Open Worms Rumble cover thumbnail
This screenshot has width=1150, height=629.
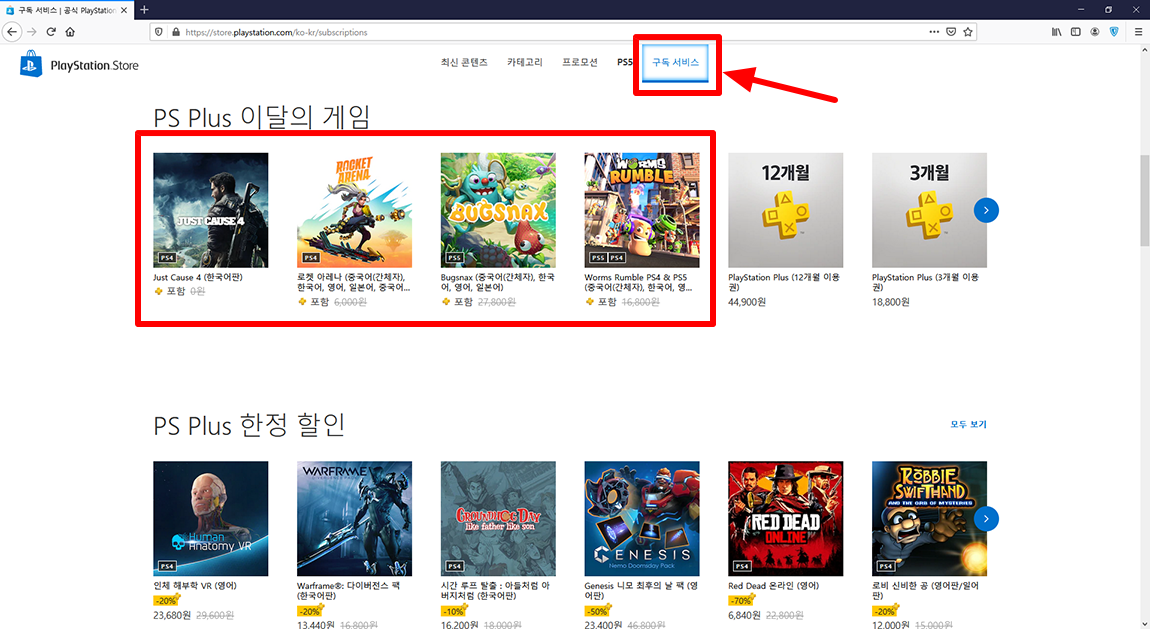(642, 210)
